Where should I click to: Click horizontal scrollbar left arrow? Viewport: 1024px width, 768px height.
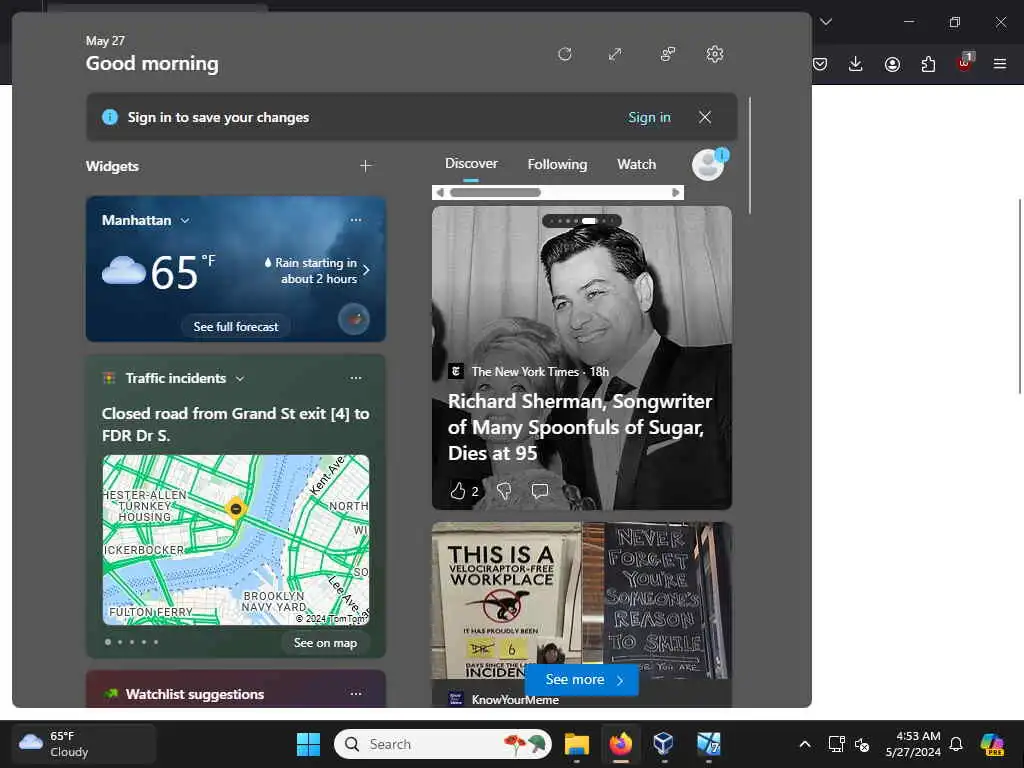440,193
